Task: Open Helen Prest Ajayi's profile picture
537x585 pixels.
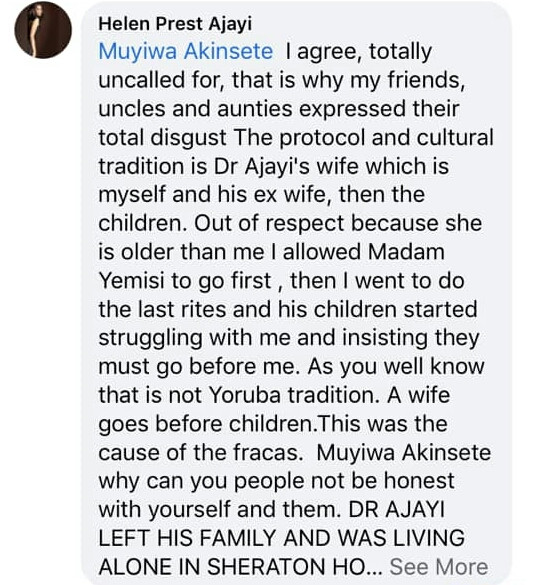Action: click(43, 30)
